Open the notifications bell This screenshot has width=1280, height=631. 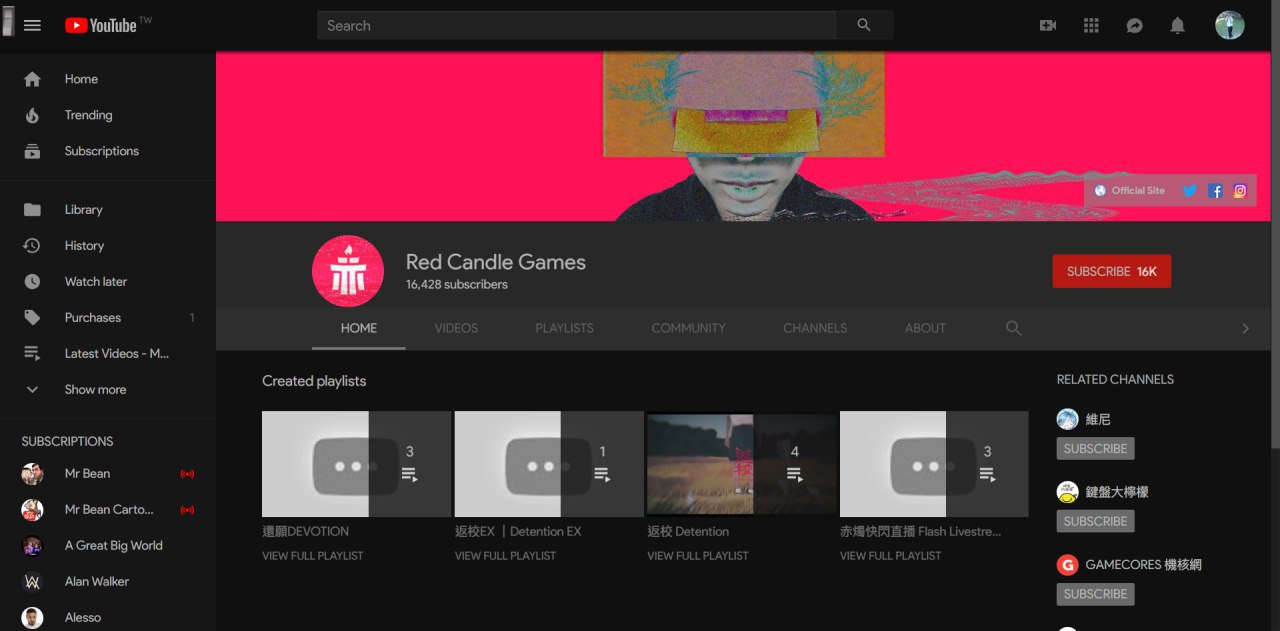pyautogui.click(x=1178, y=25)
